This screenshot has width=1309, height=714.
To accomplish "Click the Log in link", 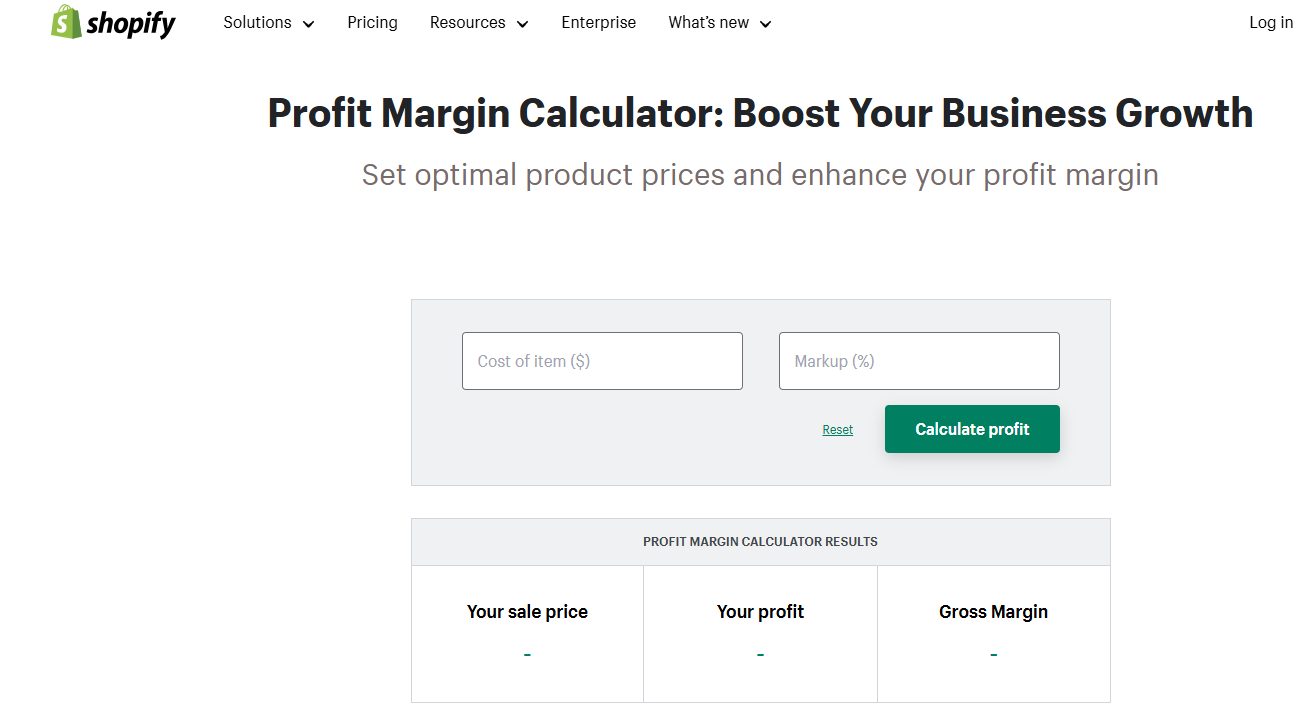I will [1270, 22].
